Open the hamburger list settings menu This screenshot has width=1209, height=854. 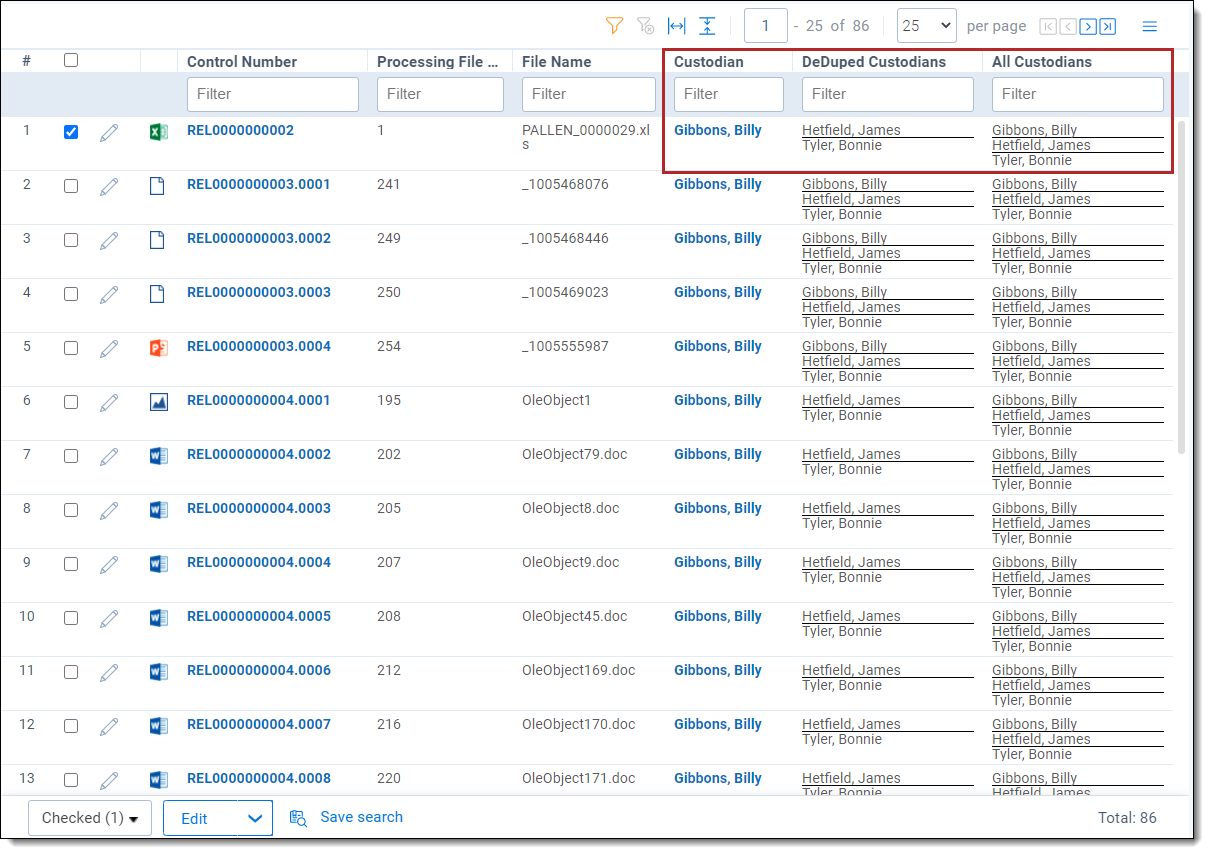point(1150,26)
